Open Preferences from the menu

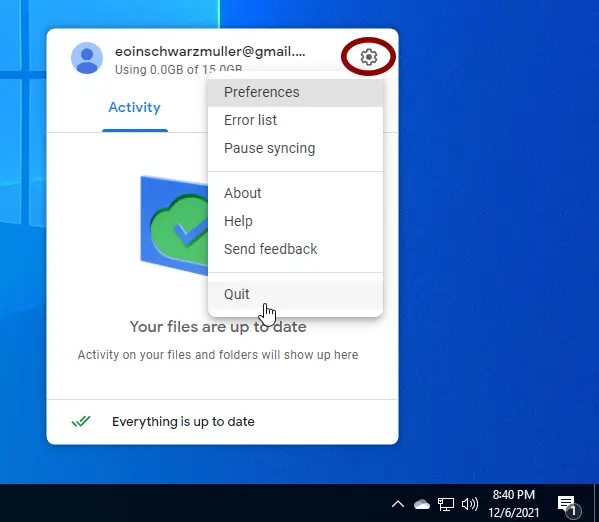pos(295,92)
